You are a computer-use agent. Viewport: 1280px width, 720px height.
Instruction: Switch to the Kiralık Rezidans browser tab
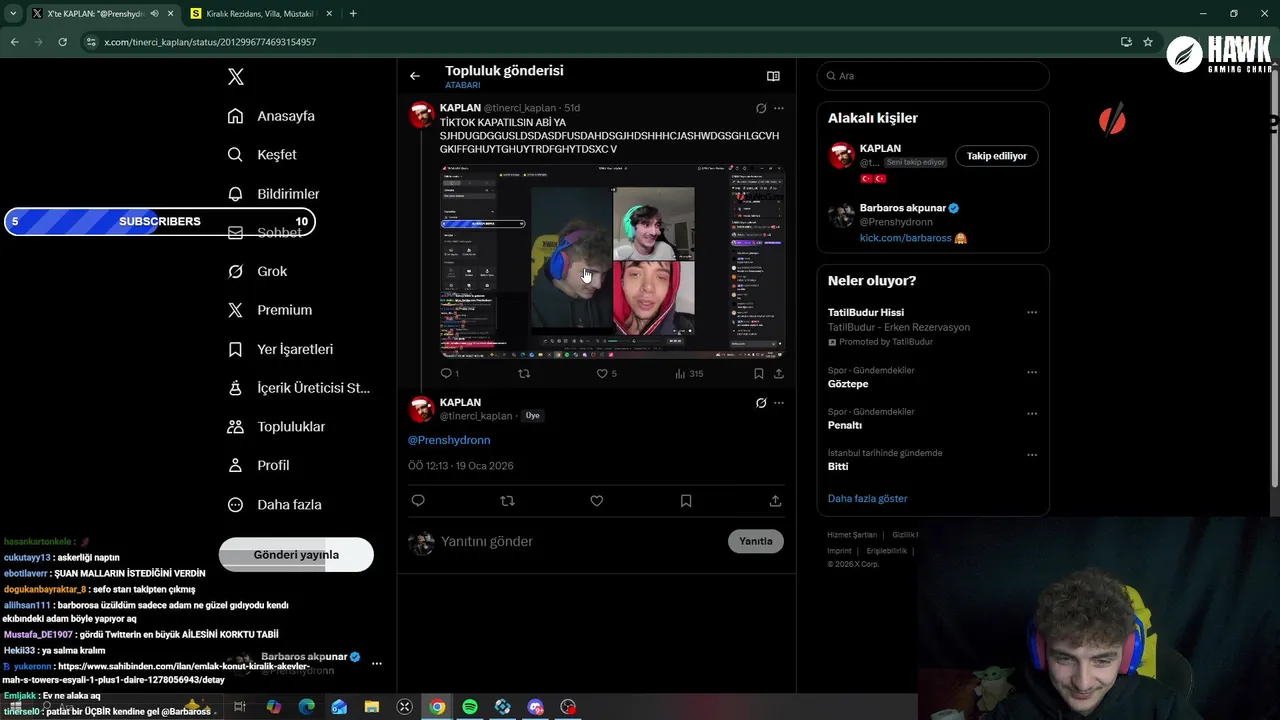[261, 14]
